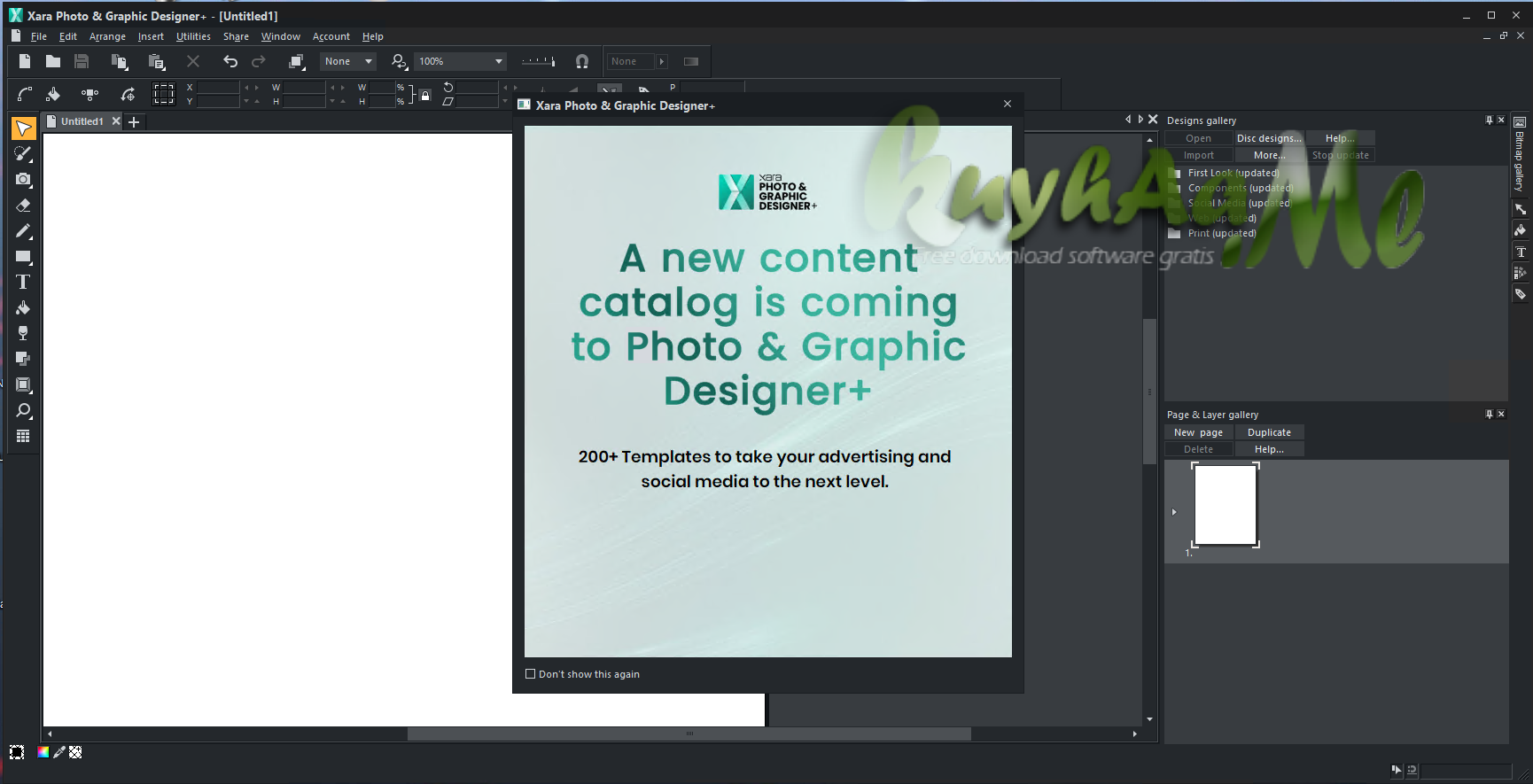The height and width of the screenshot is (784, 1533).
Task: Select the Selector arrow tool
Action: pos(24,128)
